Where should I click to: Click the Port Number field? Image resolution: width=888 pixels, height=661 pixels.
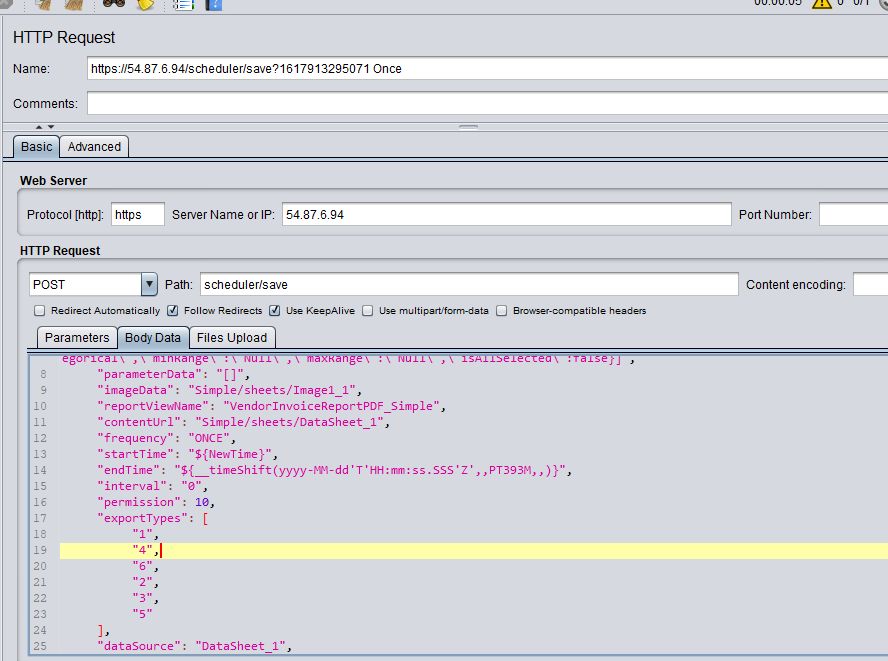(853, 215)
